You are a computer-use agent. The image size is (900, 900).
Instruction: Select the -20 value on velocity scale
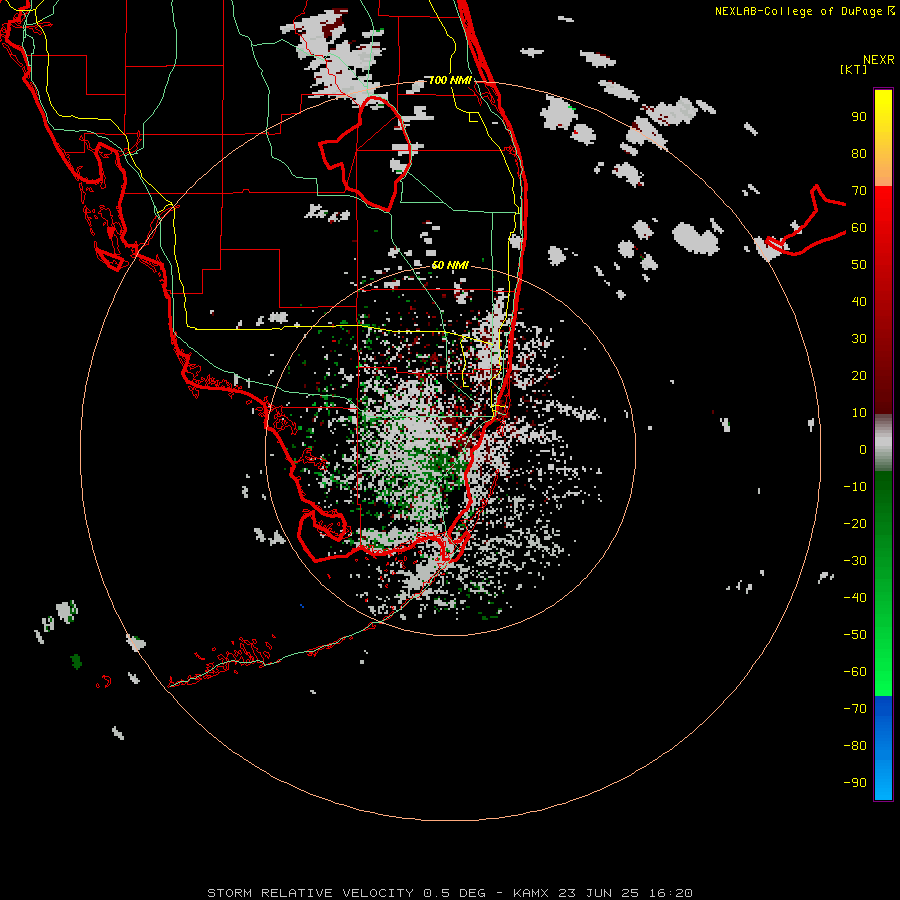coord(855,523)
